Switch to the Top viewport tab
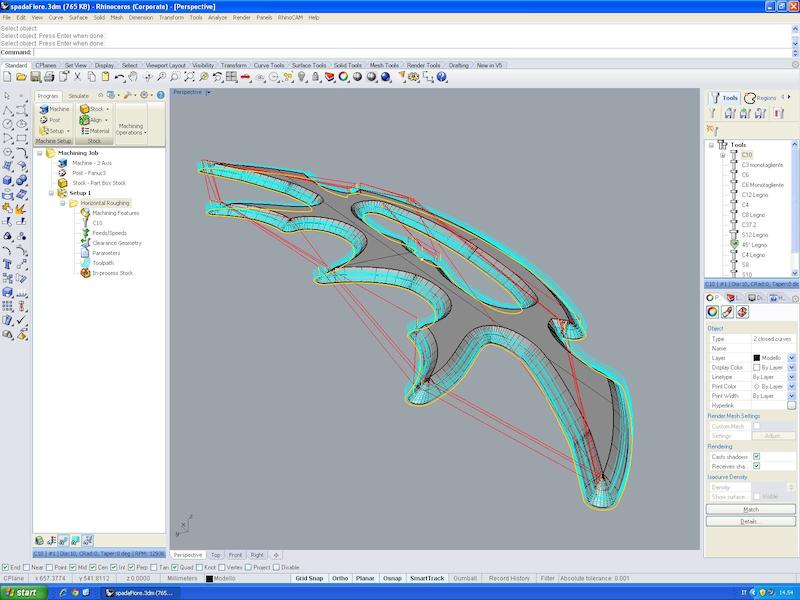800x600 pixels. (216, 555)
